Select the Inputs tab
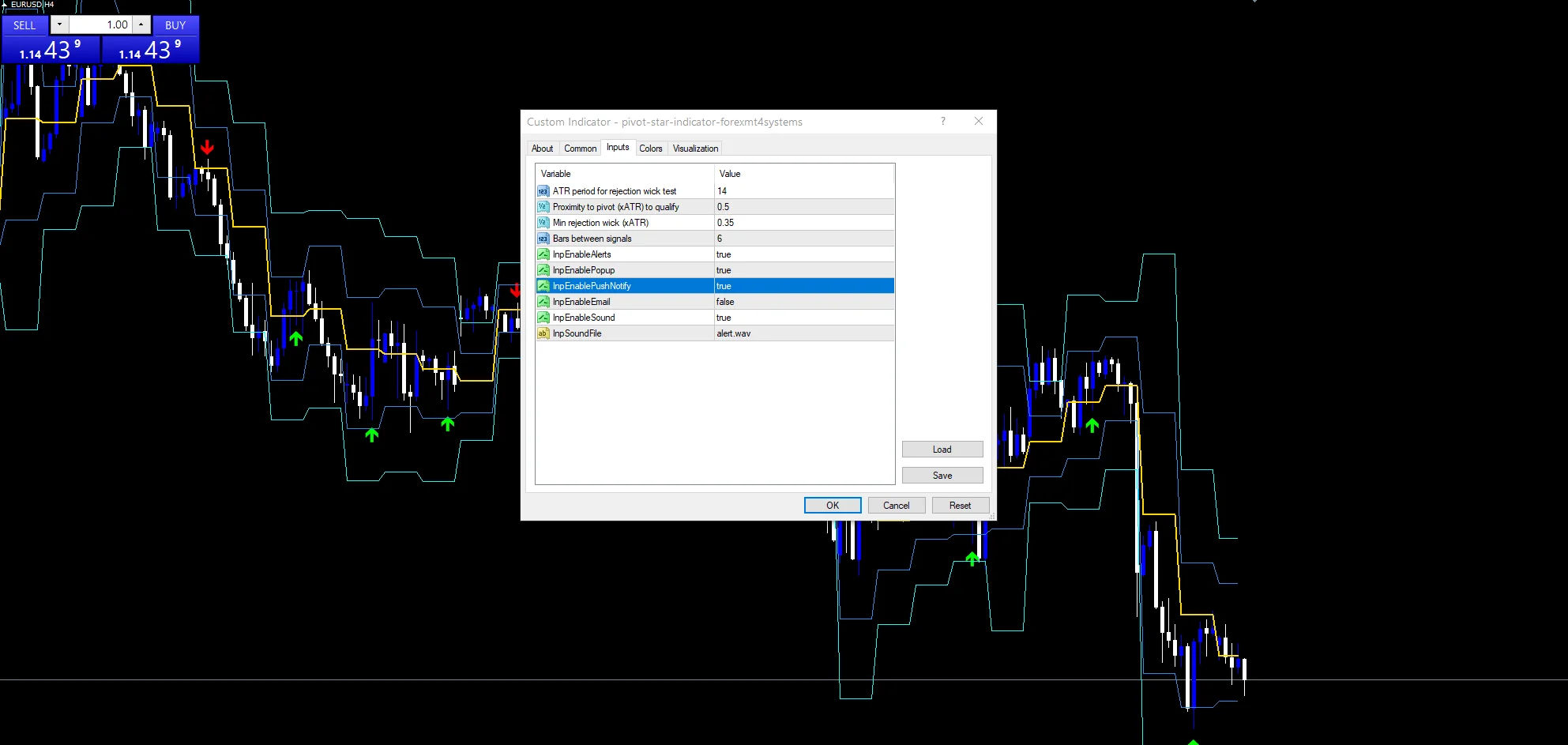Screen dimensions: 1568x745 618,147
